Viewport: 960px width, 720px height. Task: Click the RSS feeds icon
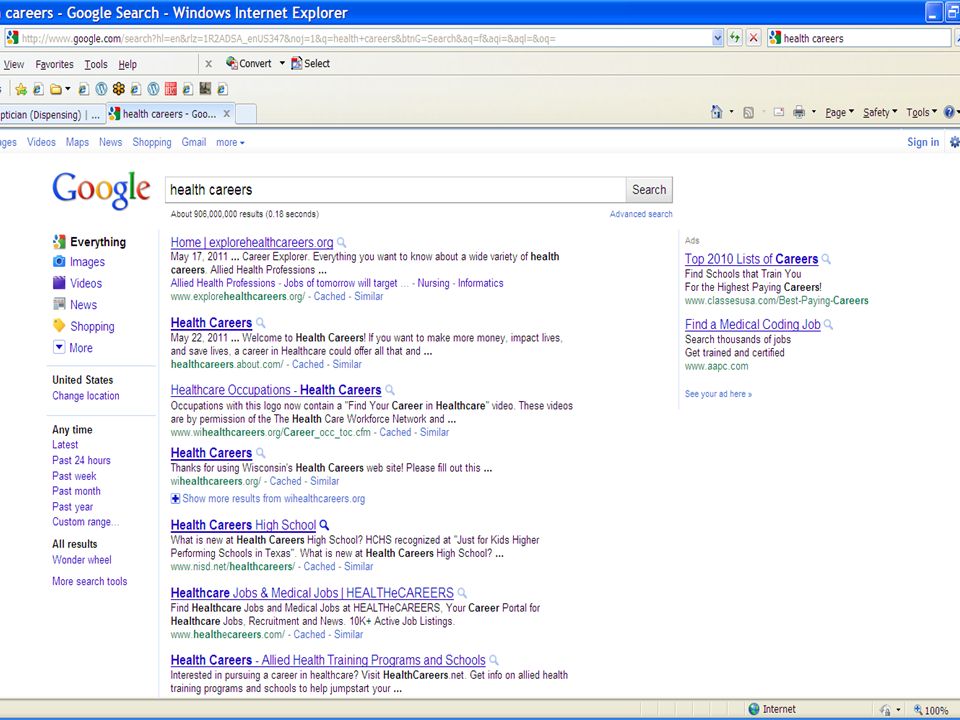(x=748, y=113)
